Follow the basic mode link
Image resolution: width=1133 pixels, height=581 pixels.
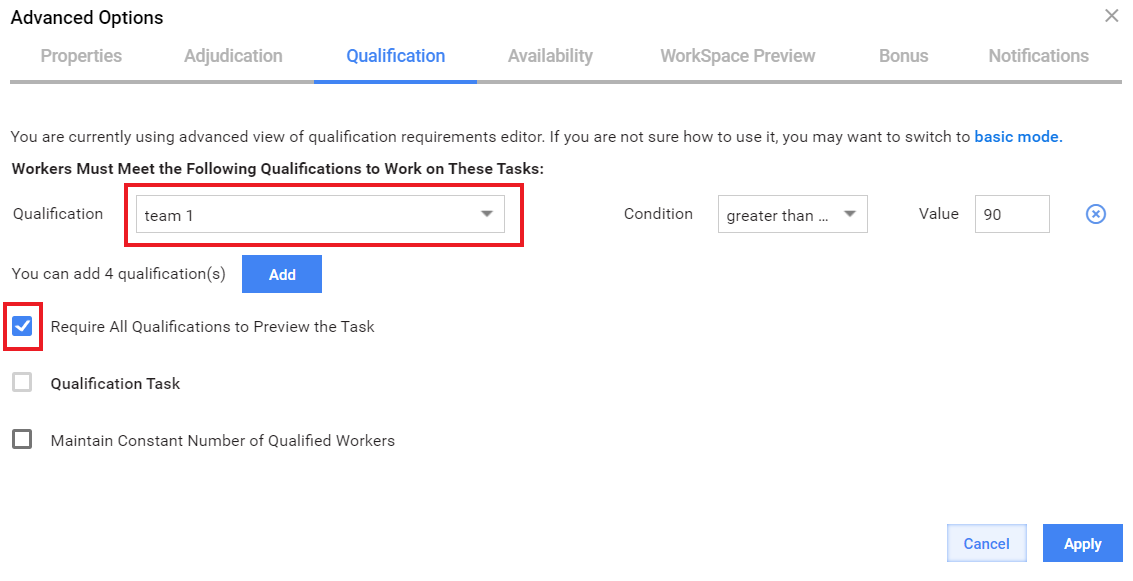coord(1018,137)
